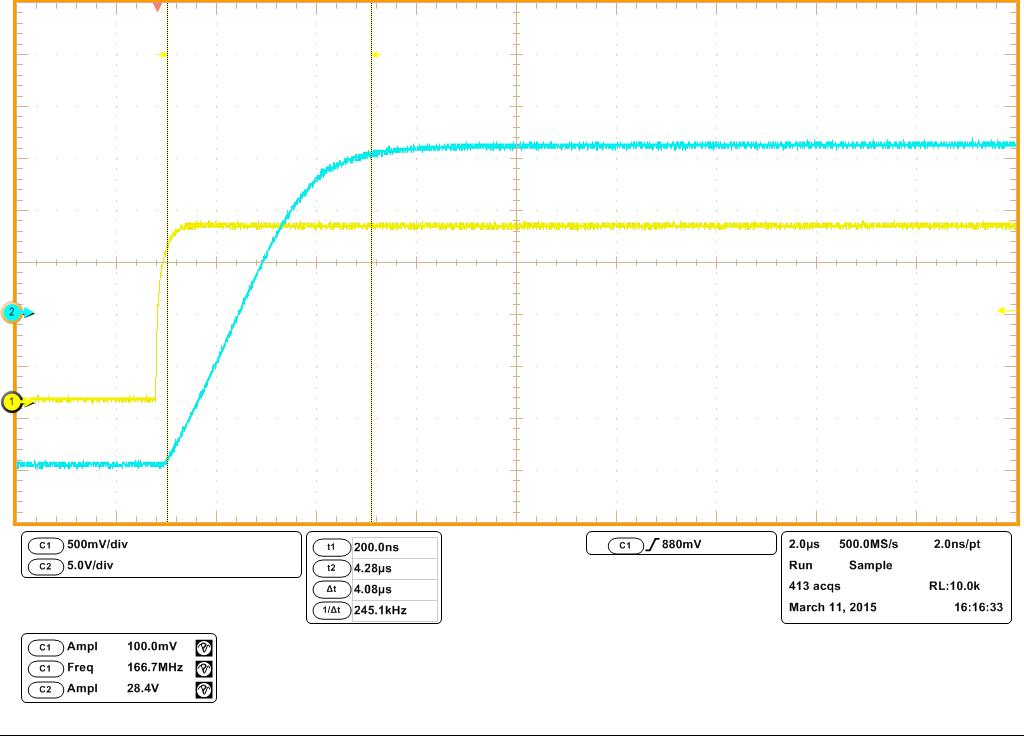Click the Run status text

[x=801, y=565]
